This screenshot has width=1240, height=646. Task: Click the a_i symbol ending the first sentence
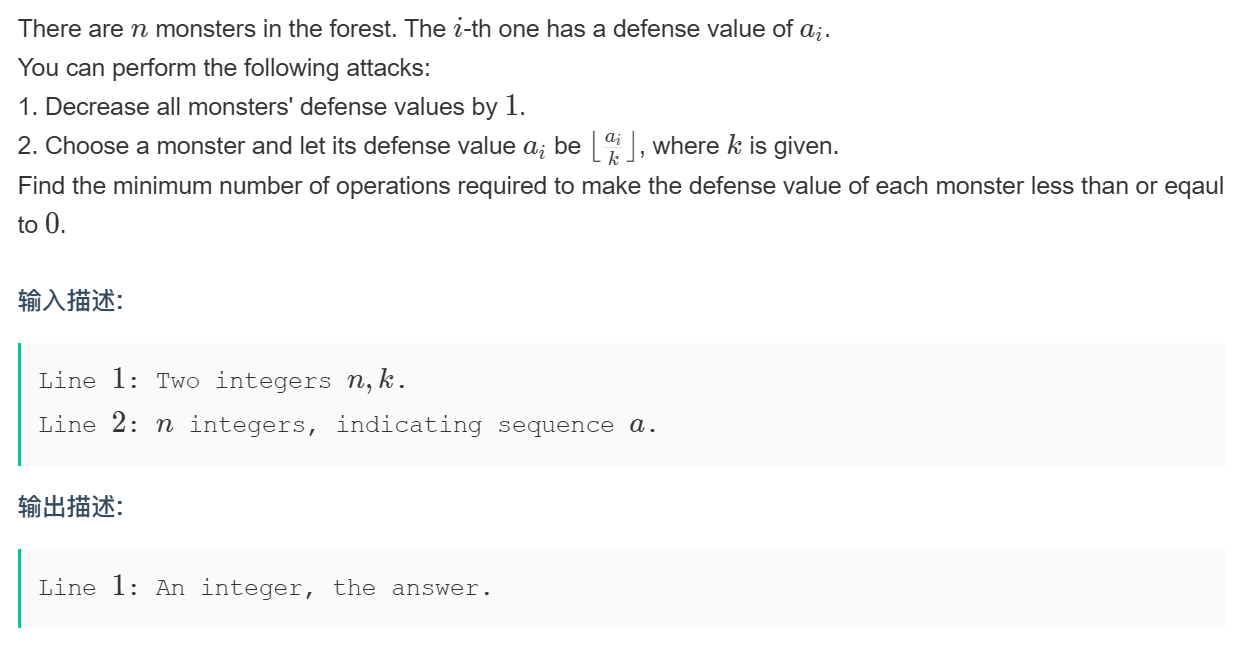[x=814, y=30]
